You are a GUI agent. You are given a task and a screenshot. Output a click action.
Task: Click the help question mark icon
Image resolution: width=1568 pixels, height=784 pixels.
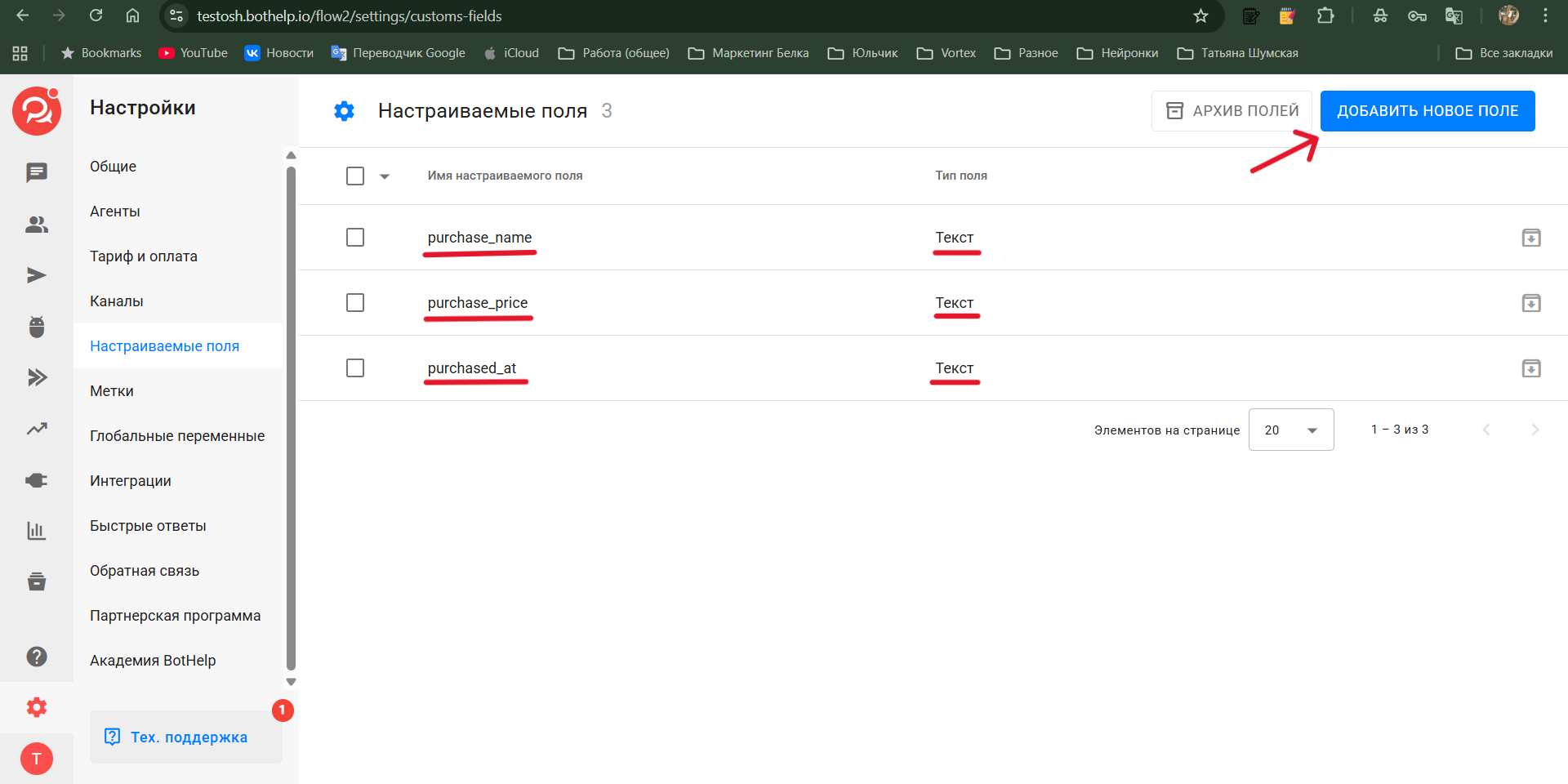tap(37, 657)
